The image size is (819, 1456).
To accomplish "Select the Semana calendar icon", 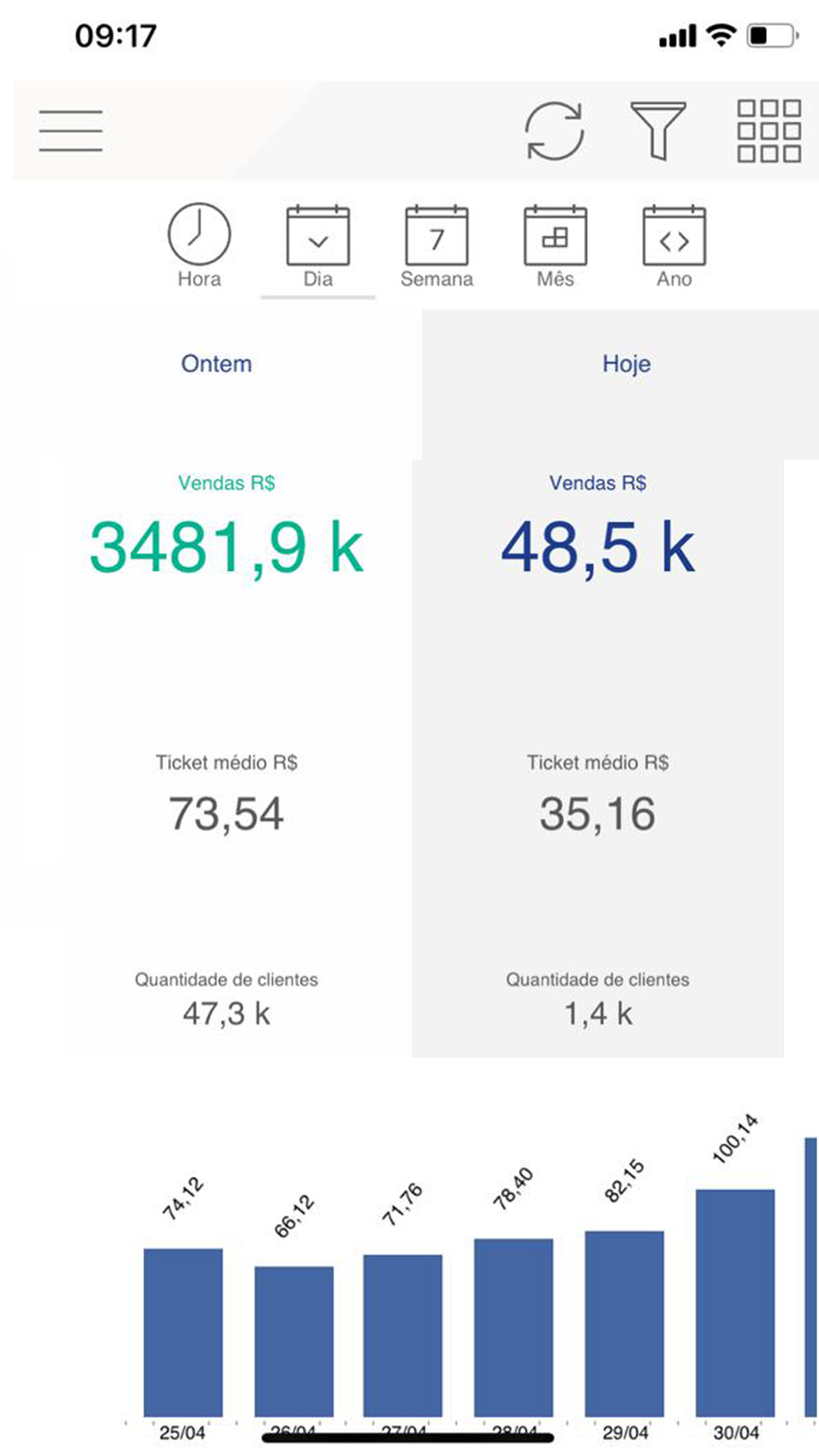I will [x=437, y=236].
